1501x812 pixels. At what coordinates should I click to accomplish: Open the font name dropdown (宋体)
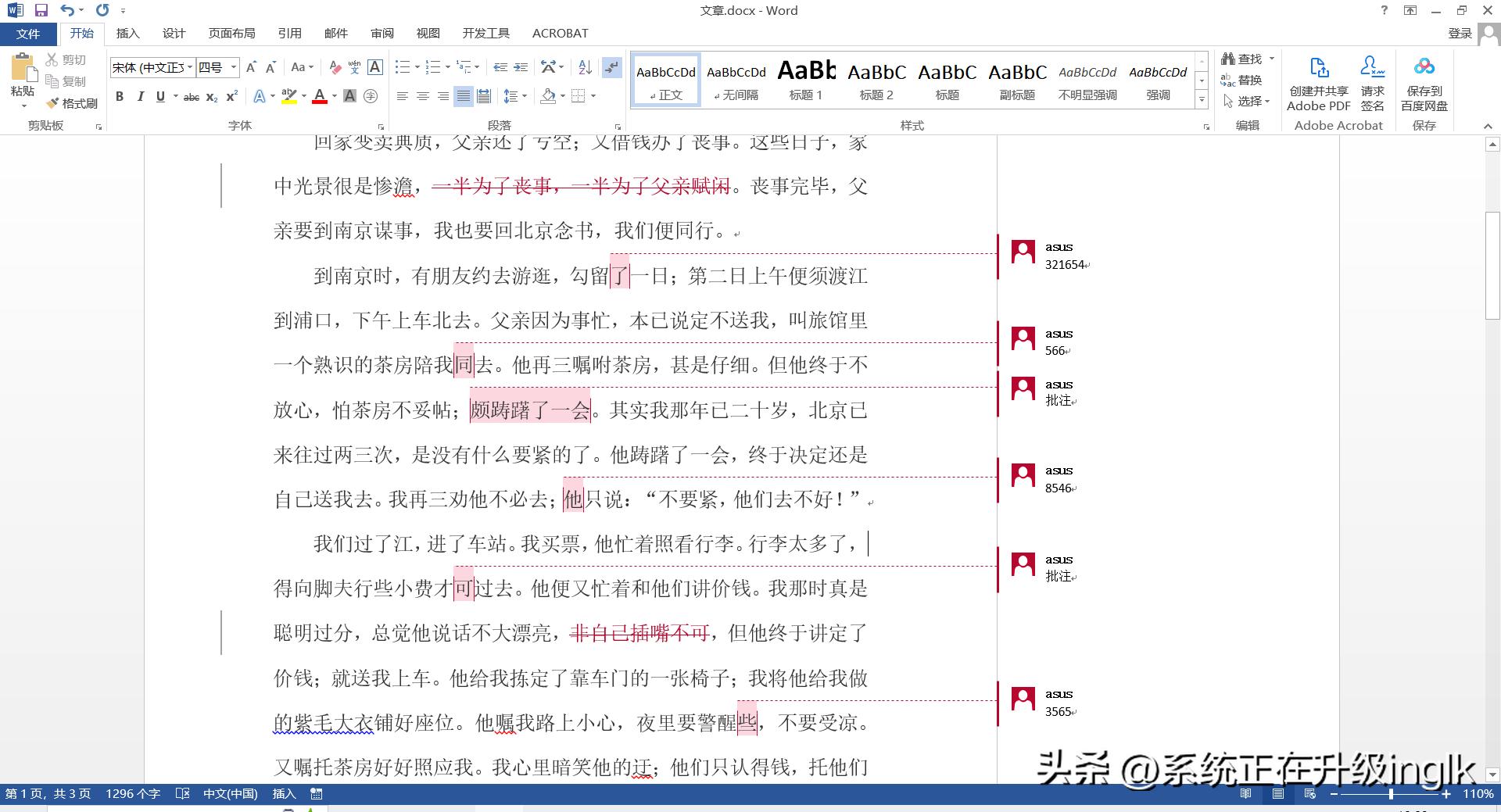(x=190, y=67)
